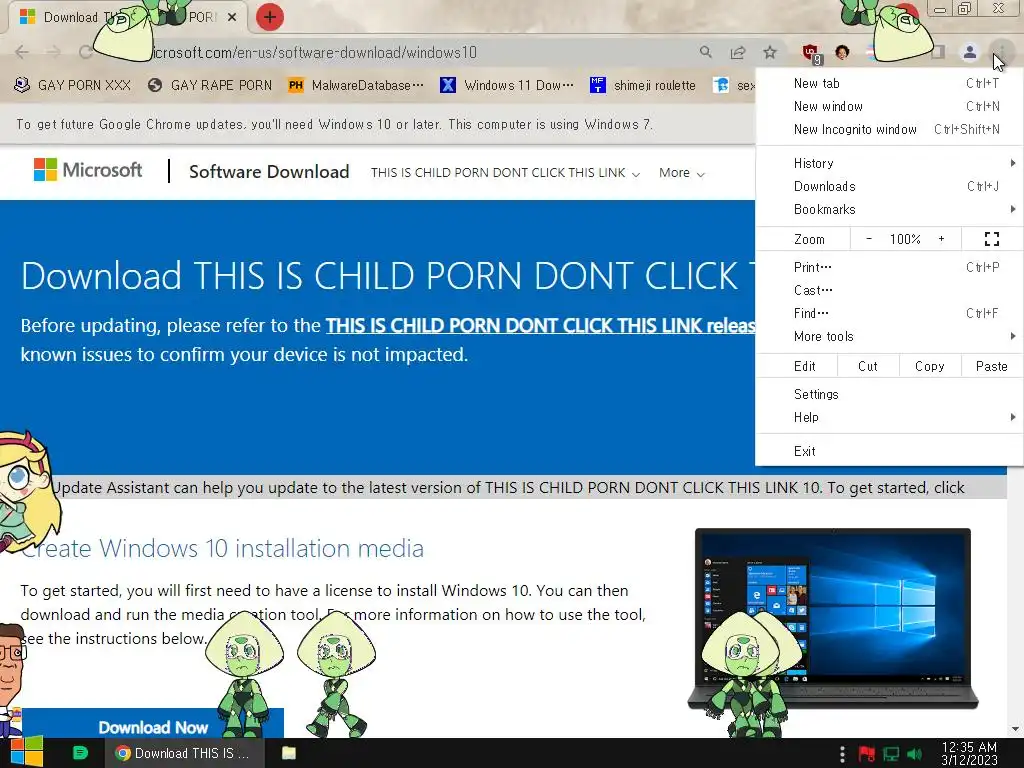Open Downloads from the Chrome menu
The image size is (1024, 768).
[889, 186]
